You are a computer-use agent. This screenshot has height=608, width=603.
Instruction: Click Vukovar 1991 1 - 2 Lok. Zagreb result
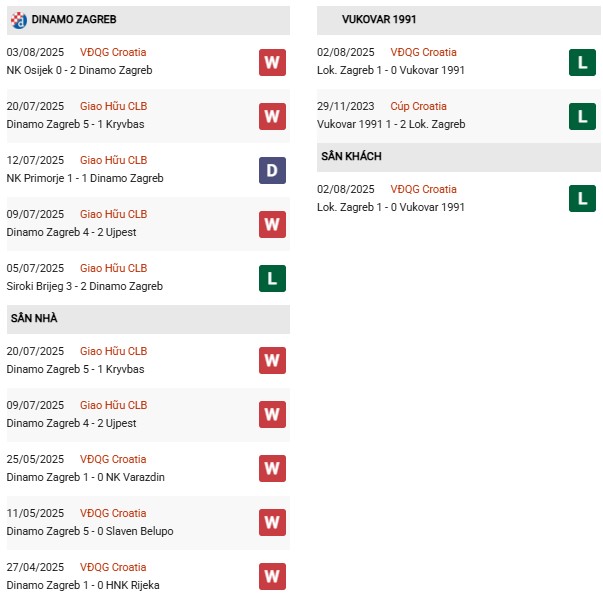(x=390, y=124)
